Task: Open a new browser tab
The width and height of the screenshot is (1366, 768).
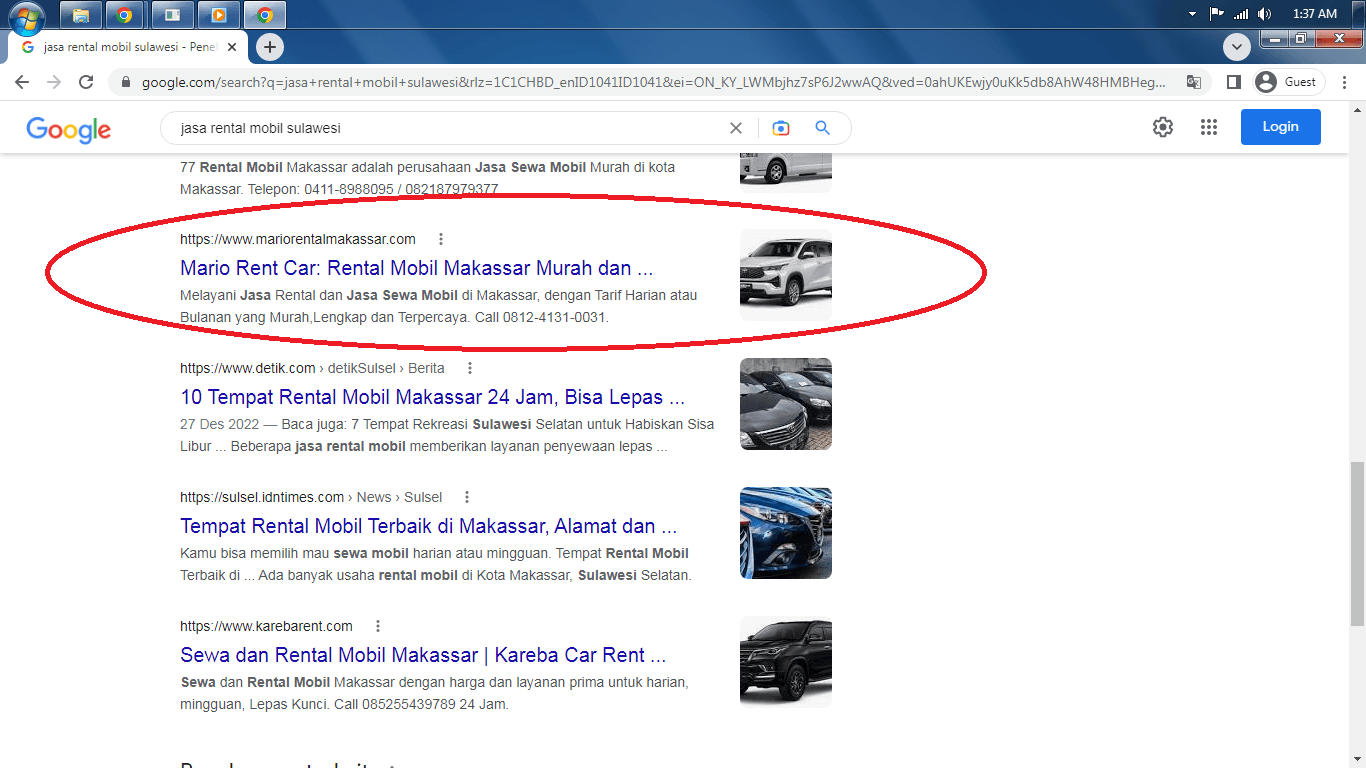Action: (x=269, y=47)
